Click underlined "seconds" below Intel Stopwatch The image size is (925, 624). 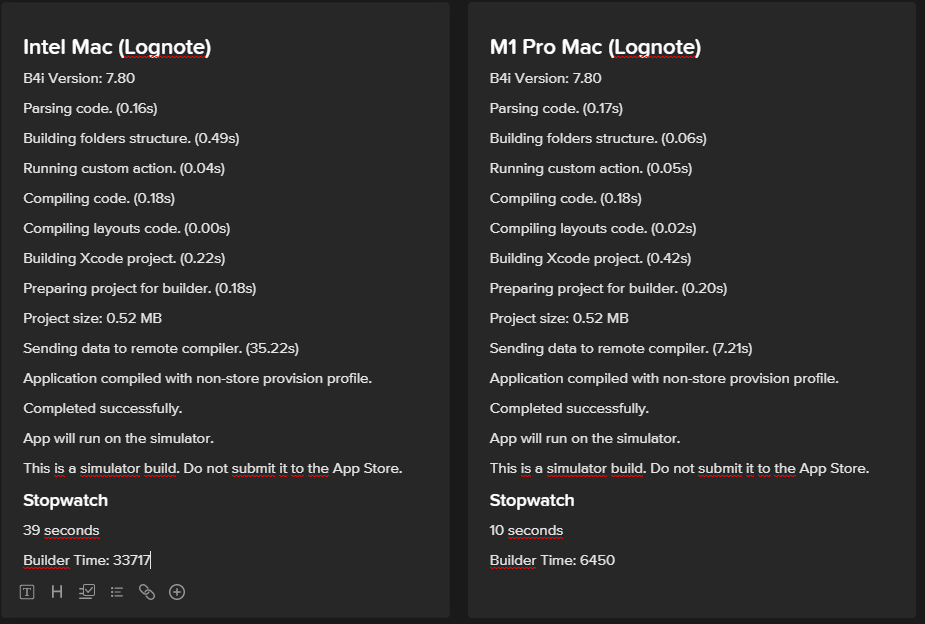(70, 530)
